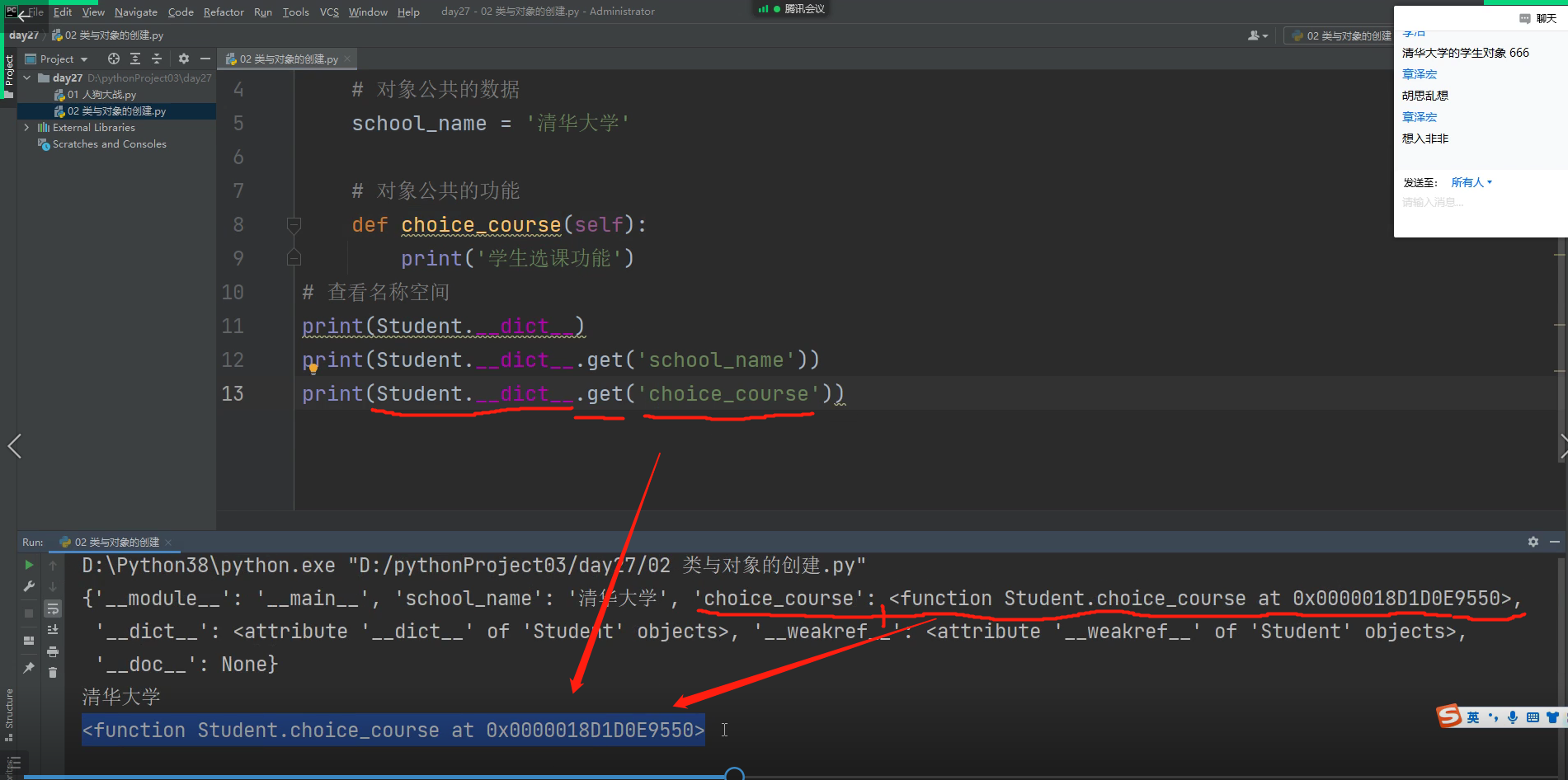This screenshot has height=780, width=1568.
Task: Open the View menu
Action: pos(93,12)
